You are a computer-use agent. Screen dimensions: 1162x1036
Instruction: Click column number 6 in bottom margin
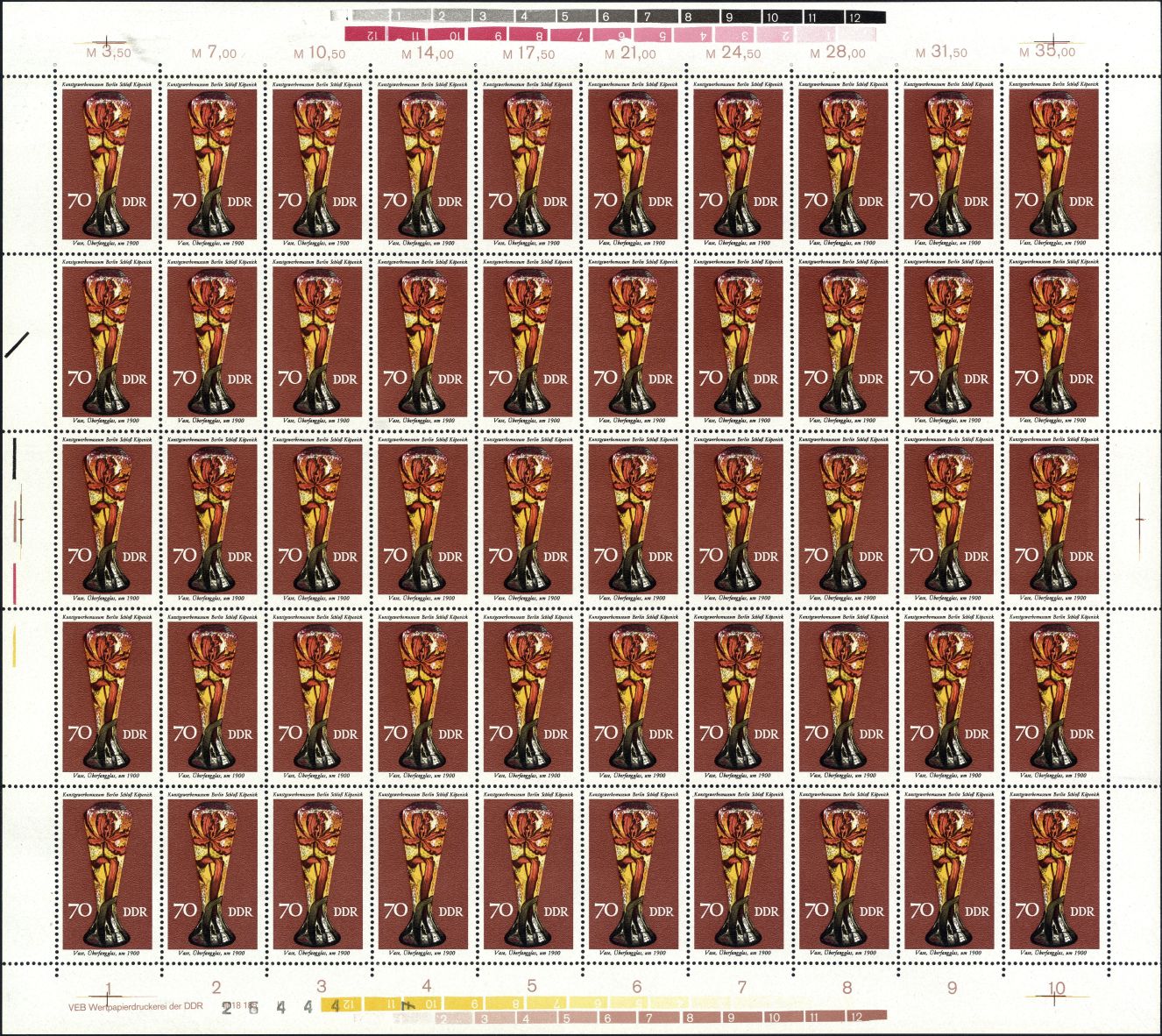(x=637, y=987)
